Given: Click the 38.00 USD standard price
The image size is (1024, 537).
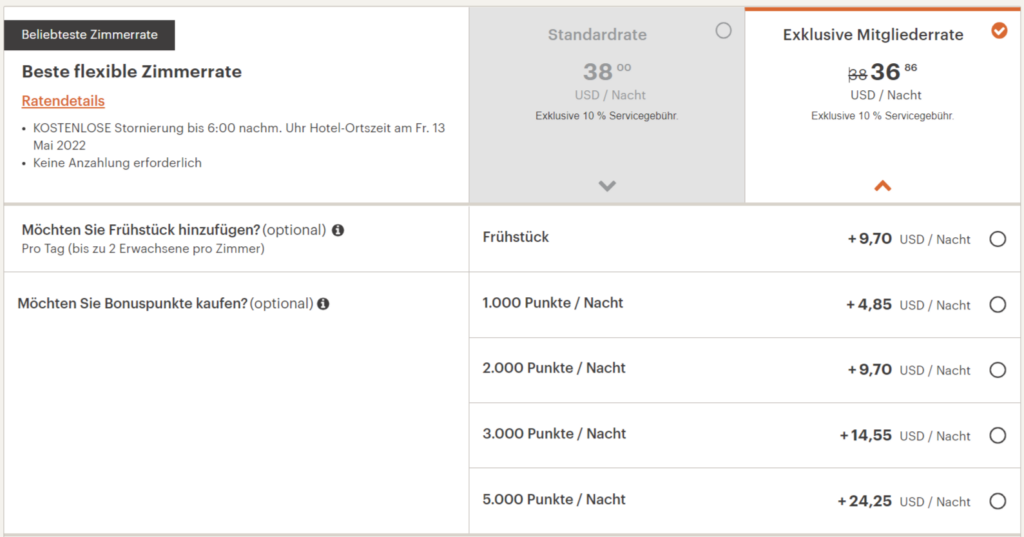Looking at the screenshot, I should pos(606,72).
